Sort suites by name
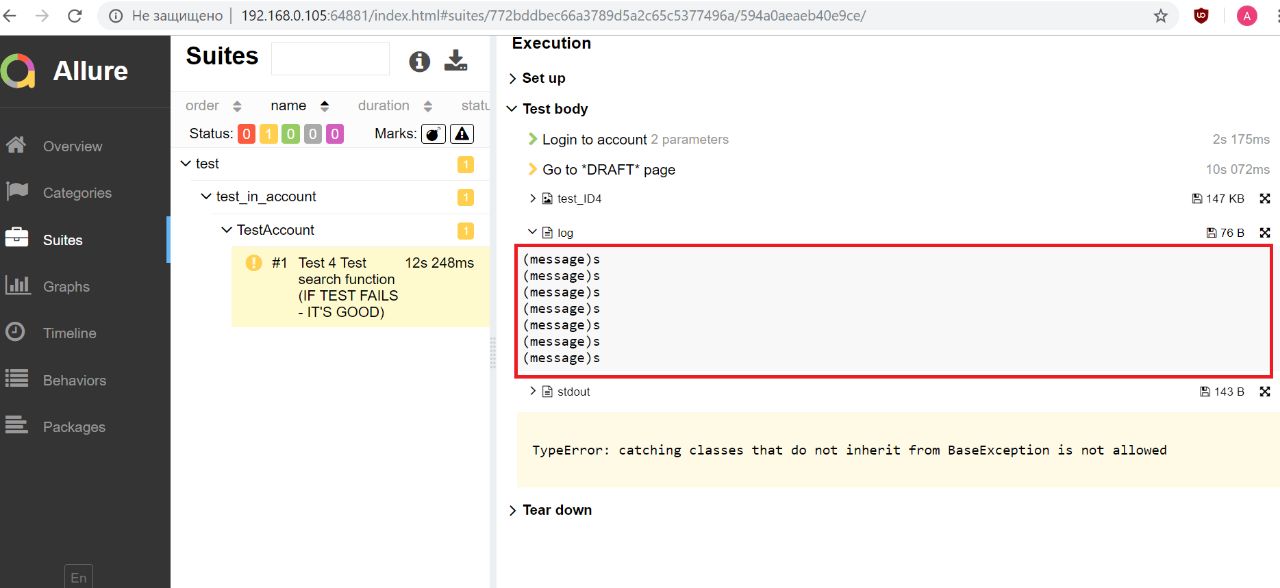The image size is (1280, 588). 301,105
